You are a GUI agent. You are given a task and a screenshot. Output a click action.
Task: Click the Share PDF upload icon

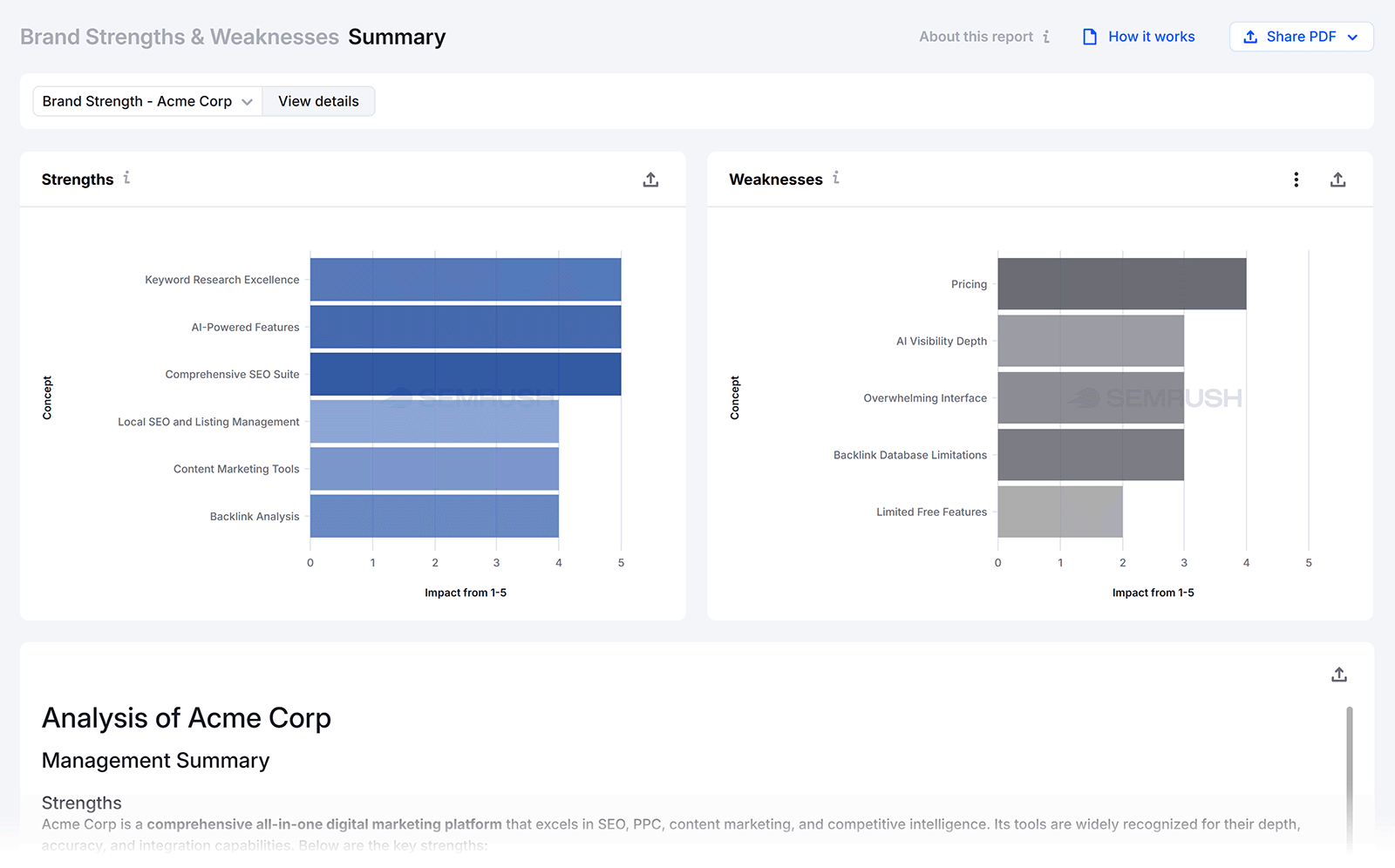click(1250, 37)
